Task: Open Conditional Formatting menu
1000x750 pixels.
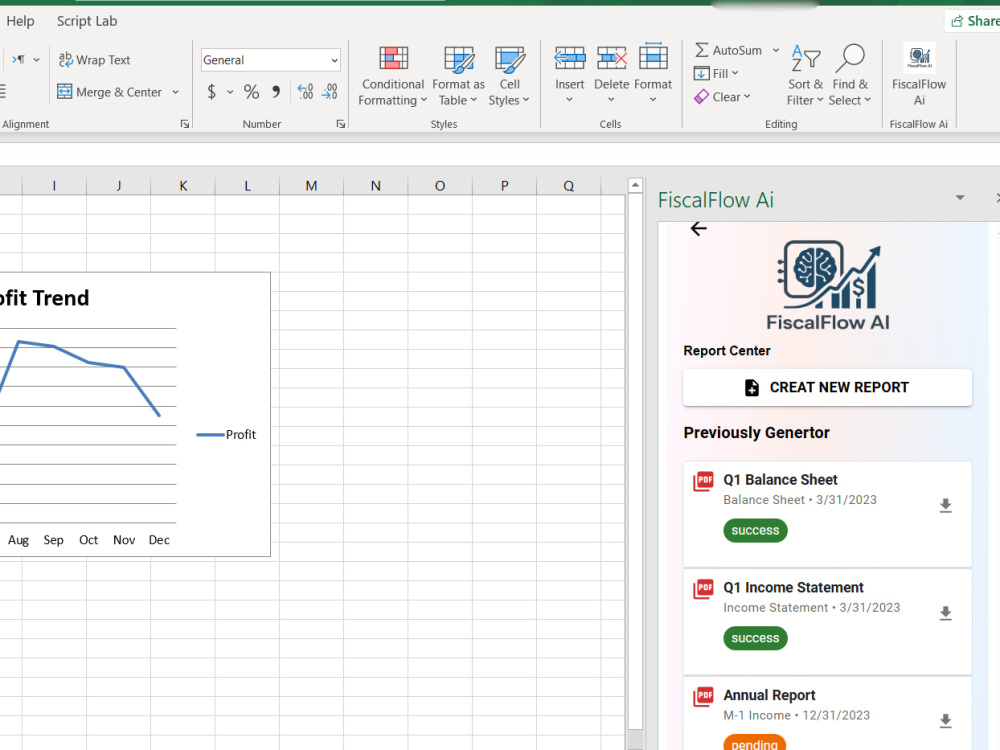Action: pyautogui.click(x=392, y=77)
